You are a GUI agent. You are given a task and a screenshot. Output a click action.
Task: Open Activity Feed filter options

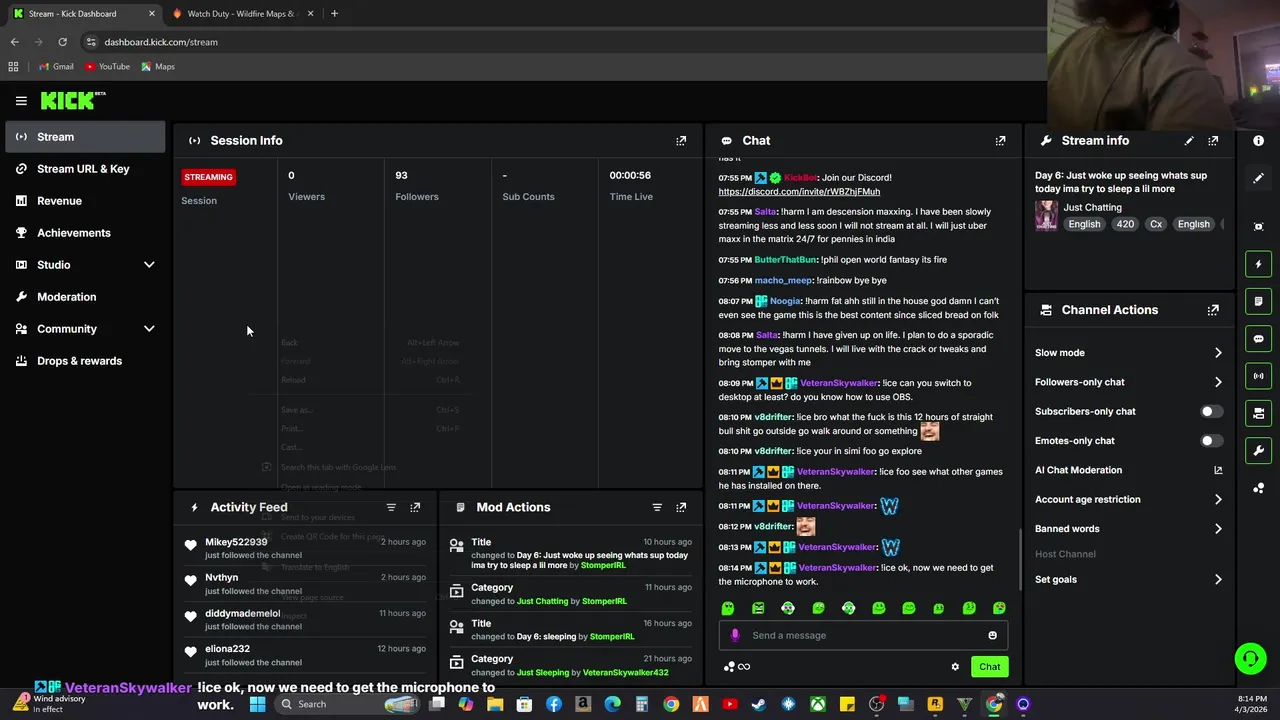[x=391, y=507]
